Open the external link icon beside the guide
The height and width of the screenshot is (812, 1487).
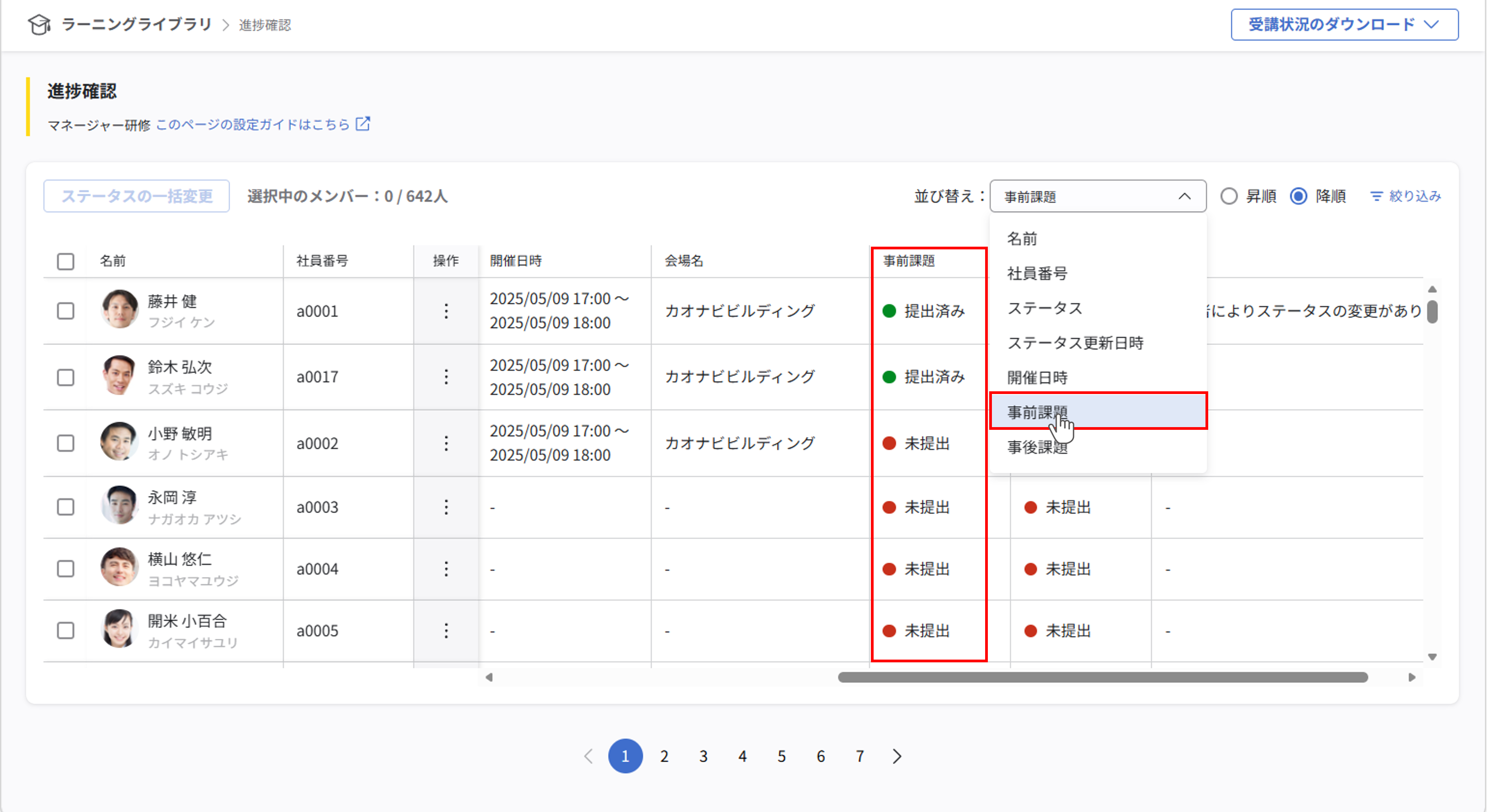tap(363, 124)
